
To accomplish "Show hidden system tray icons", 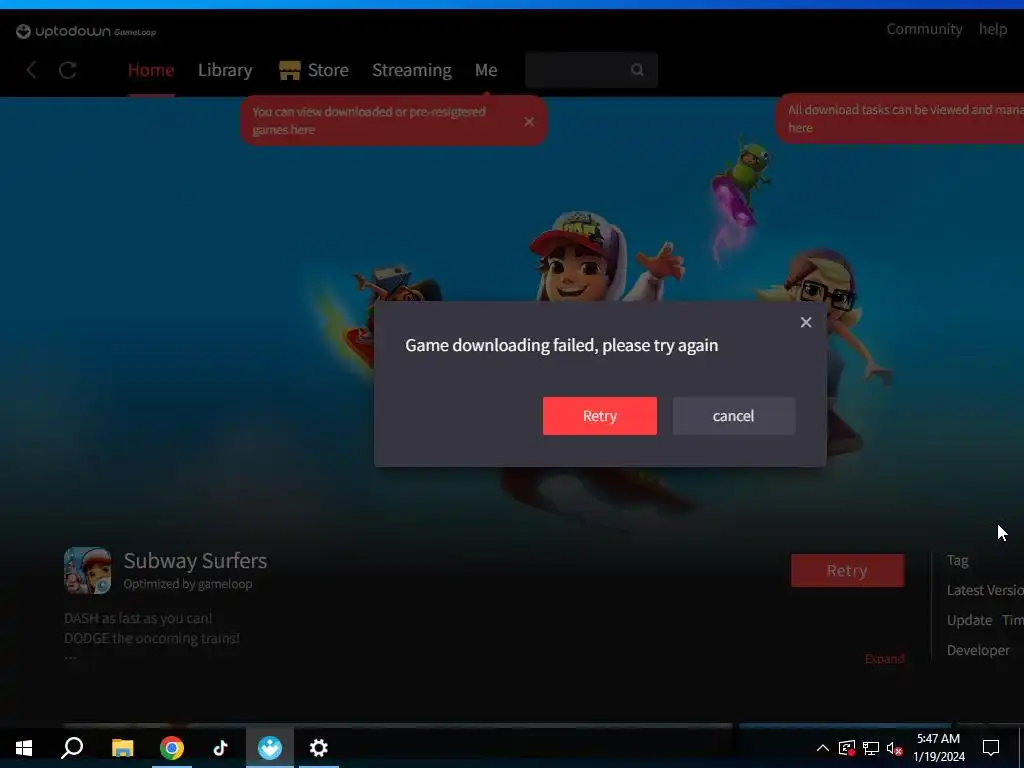I will click(823, 748).
